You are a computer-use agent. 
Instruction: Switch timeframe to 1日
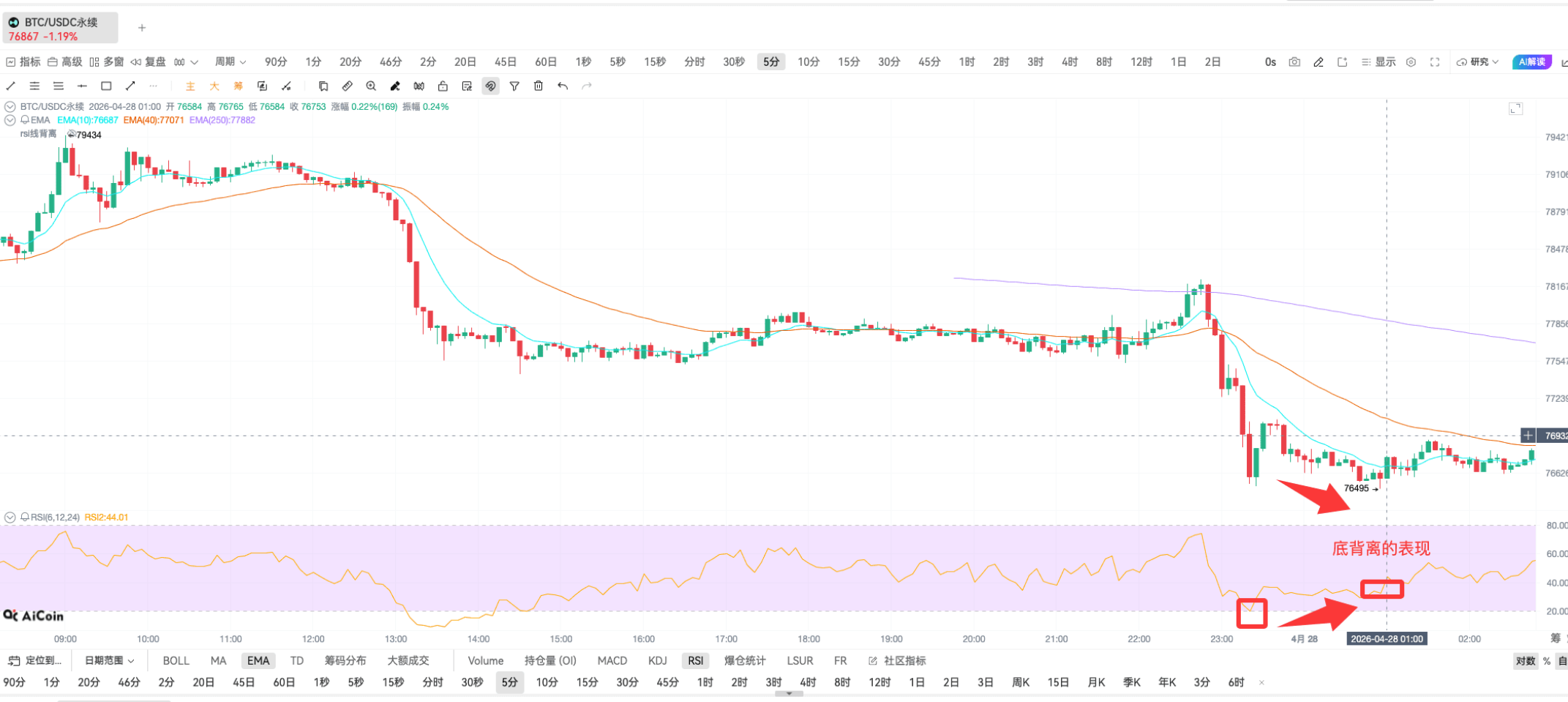pos(1178,61)
